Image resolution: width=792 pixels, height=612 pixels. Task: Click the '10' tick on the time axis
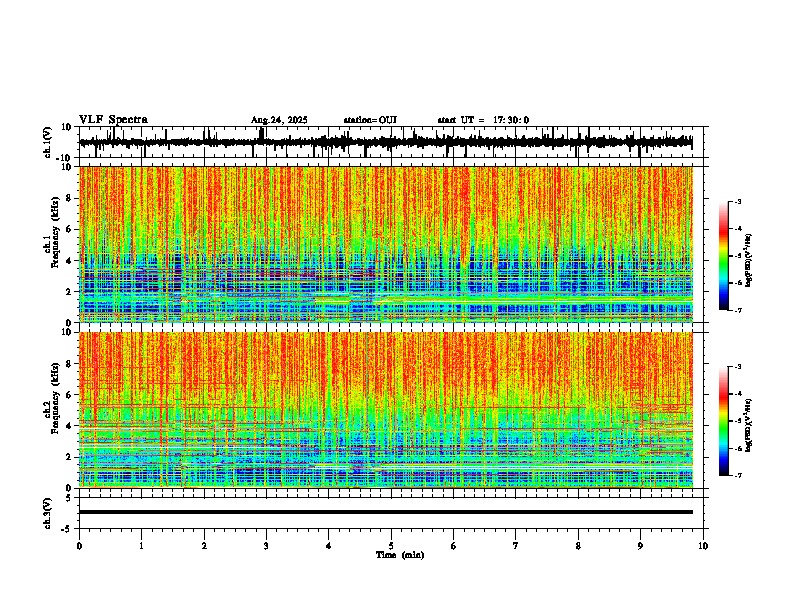point(703,546)
